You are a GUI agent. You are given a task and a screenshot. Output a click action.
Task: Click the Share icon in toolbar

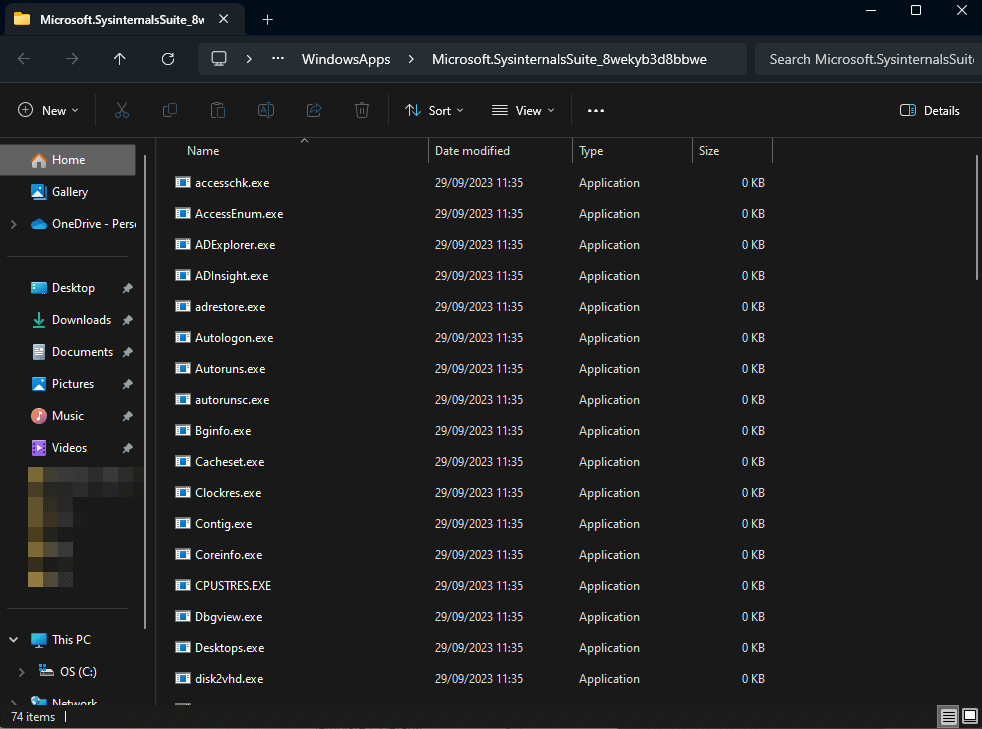pos(314,111)
